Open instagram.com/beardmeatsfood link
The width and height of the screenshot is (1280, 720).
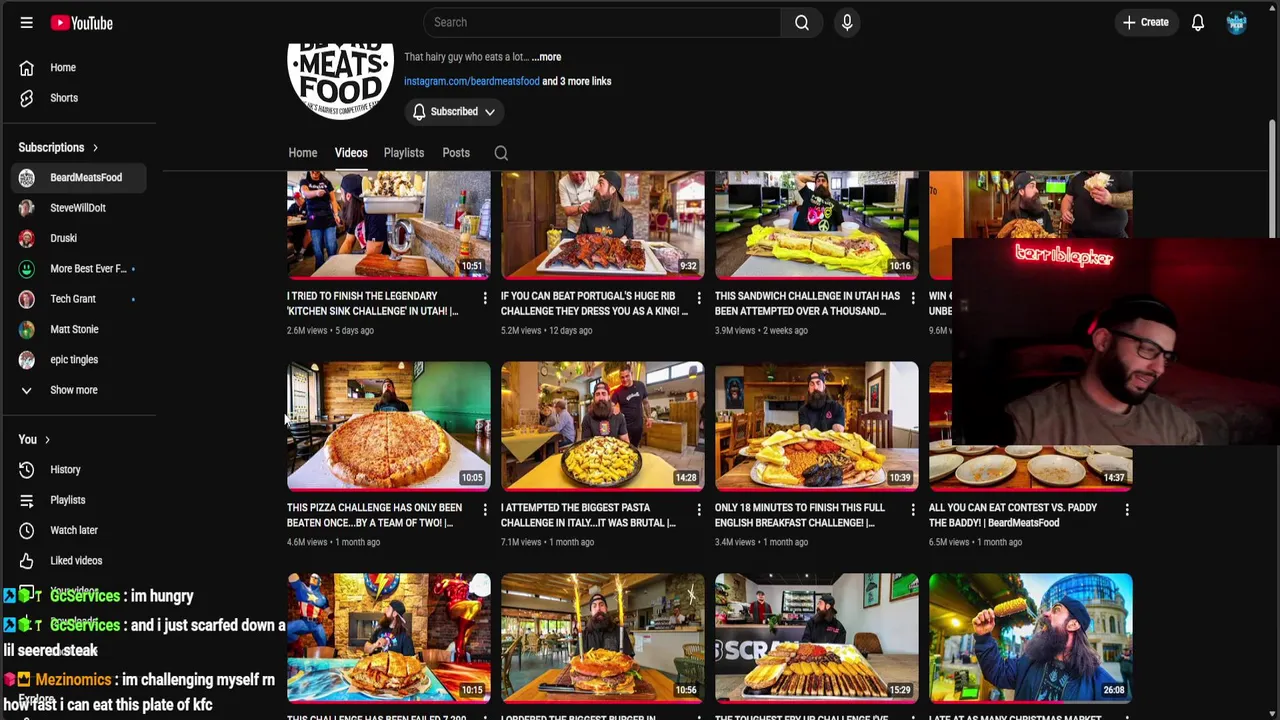tap(471, 81)
